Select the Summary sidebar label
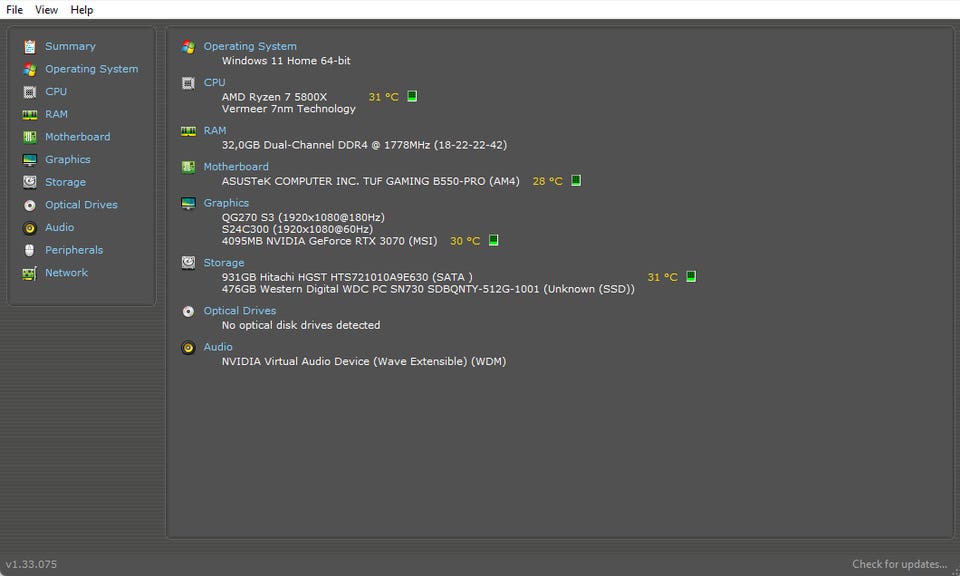The image size is (960, 576). click(70, 47)
